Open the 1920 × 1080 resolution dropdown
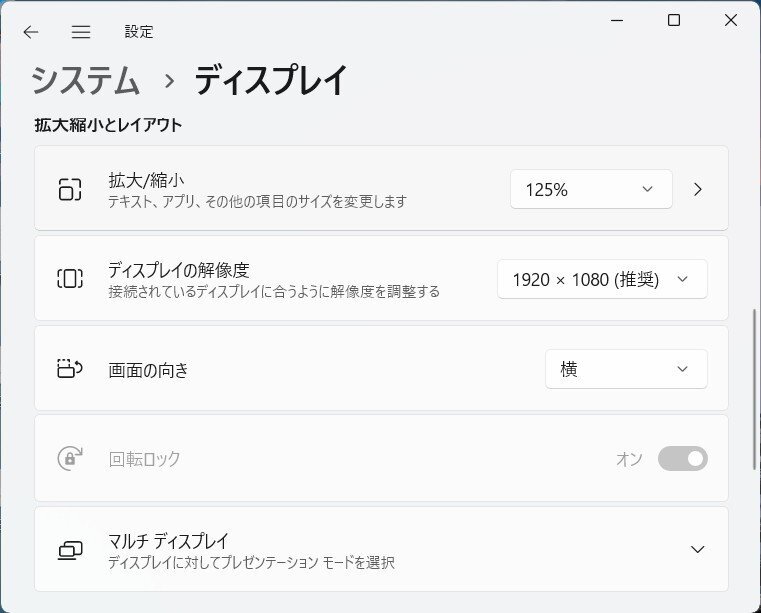This screenshot has height=613, width=761. (x=602, y=279)
